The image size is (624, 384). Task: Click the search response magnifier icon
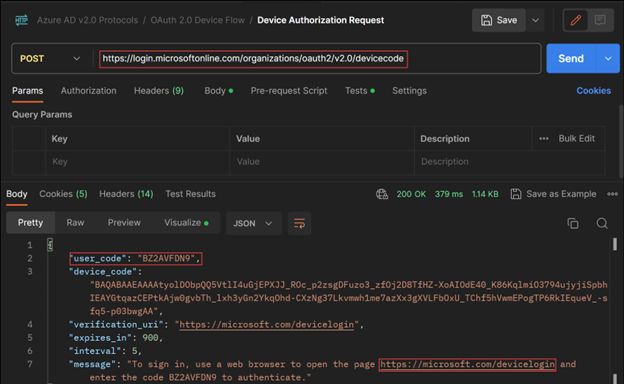pyautogui.click(x=602, y=223)
